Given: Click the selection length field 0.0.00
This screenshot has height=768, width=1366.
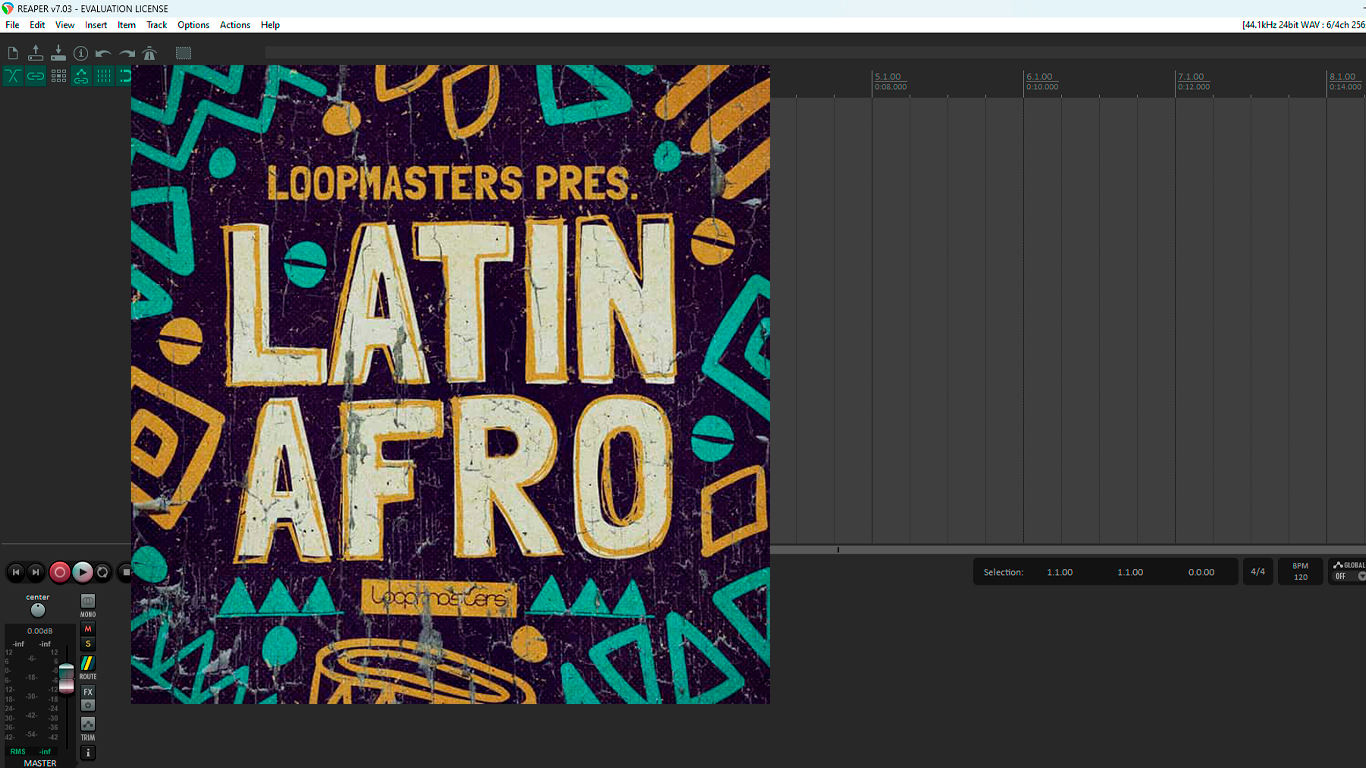Looking at the screenshot, I should tap(1201, 572).
